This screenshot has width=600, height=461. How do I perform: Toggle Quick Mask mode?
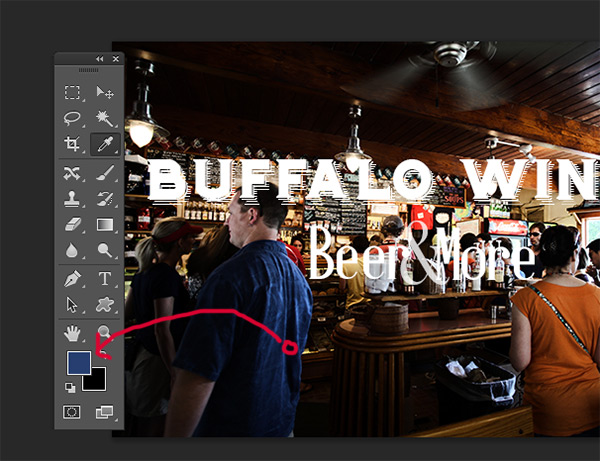[x=72, y=411]
